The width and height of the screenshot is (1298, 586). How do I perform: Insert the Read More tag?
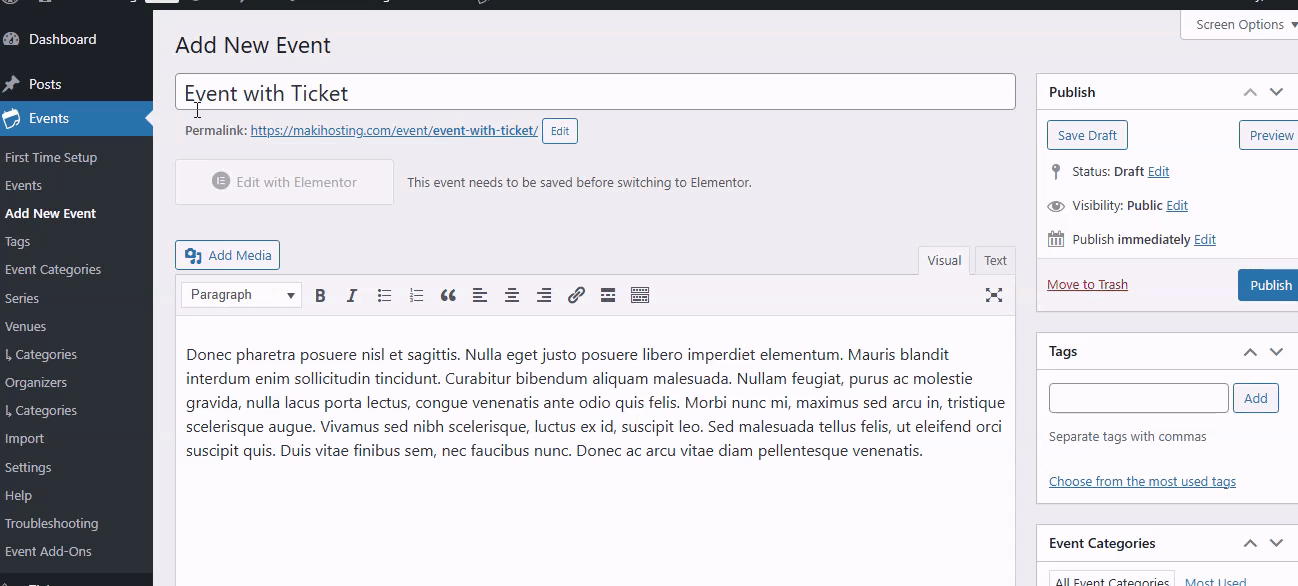608,295
